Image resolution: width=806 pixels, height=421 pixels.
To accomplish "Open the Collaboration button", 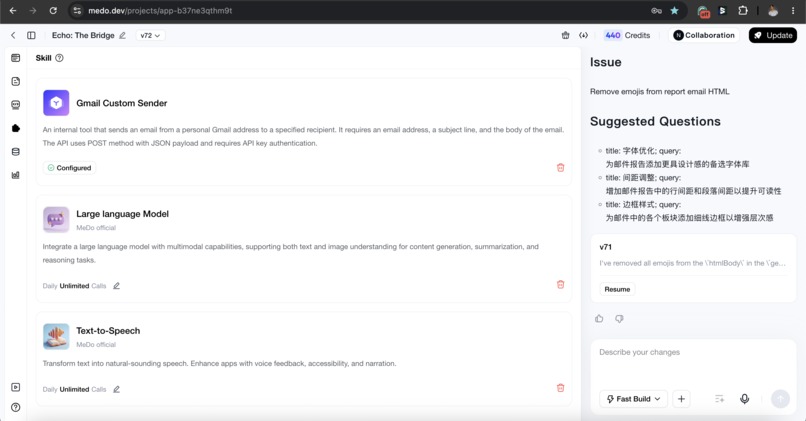I will [x=704, y=35].
